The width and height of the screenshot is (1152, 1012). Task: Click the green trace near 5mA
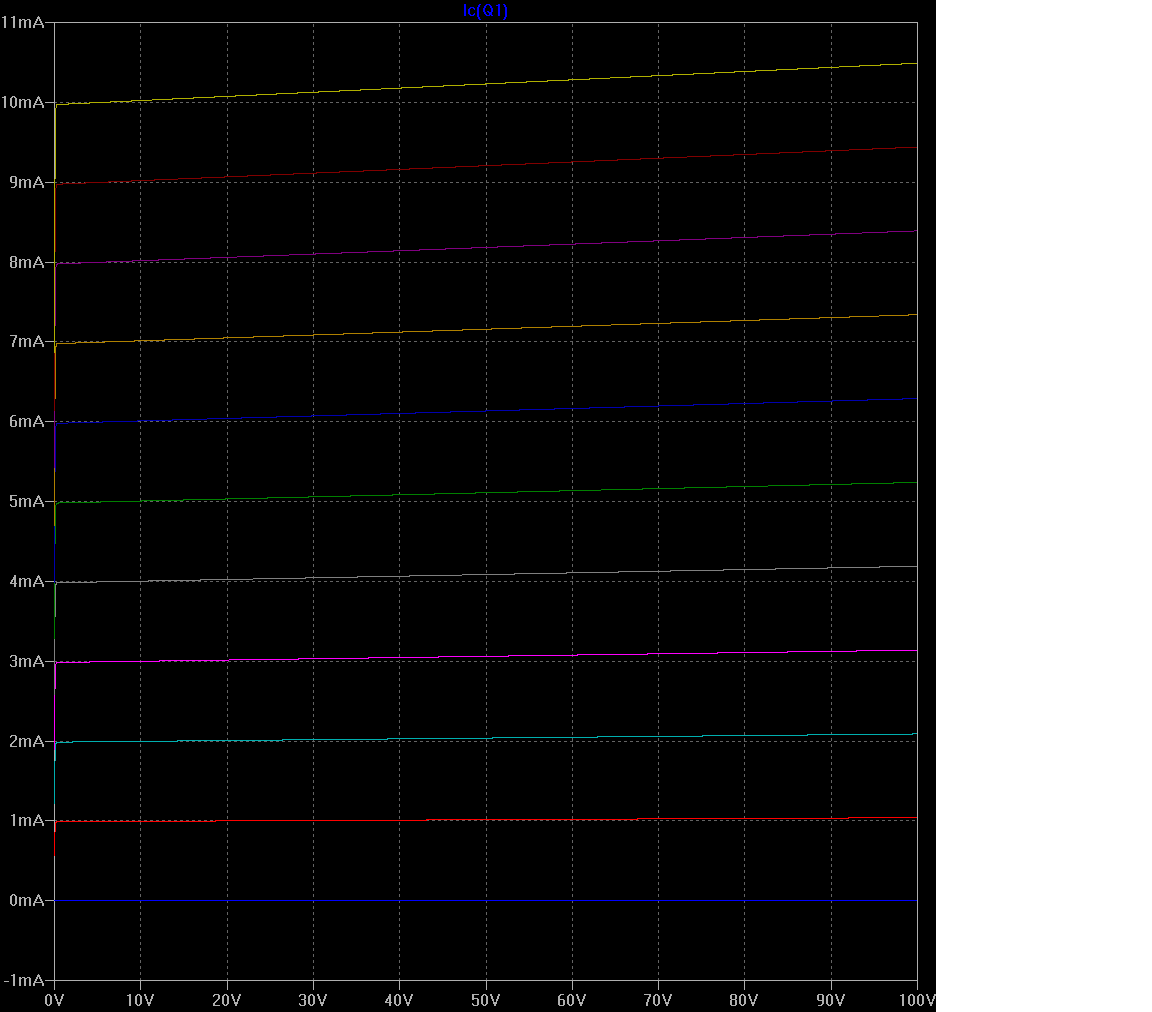pos(486,492)
